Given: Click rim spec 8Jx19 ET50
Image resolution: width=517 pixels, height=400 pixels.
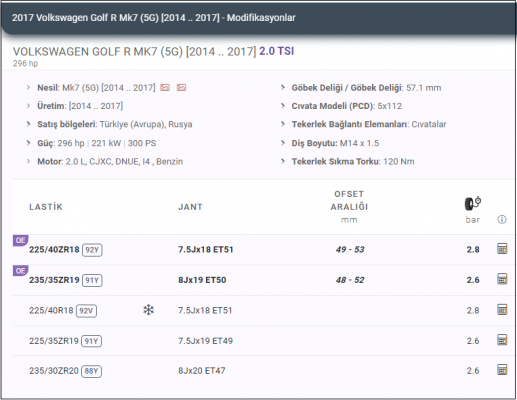Looking at the screenshot, I should 202,280.
